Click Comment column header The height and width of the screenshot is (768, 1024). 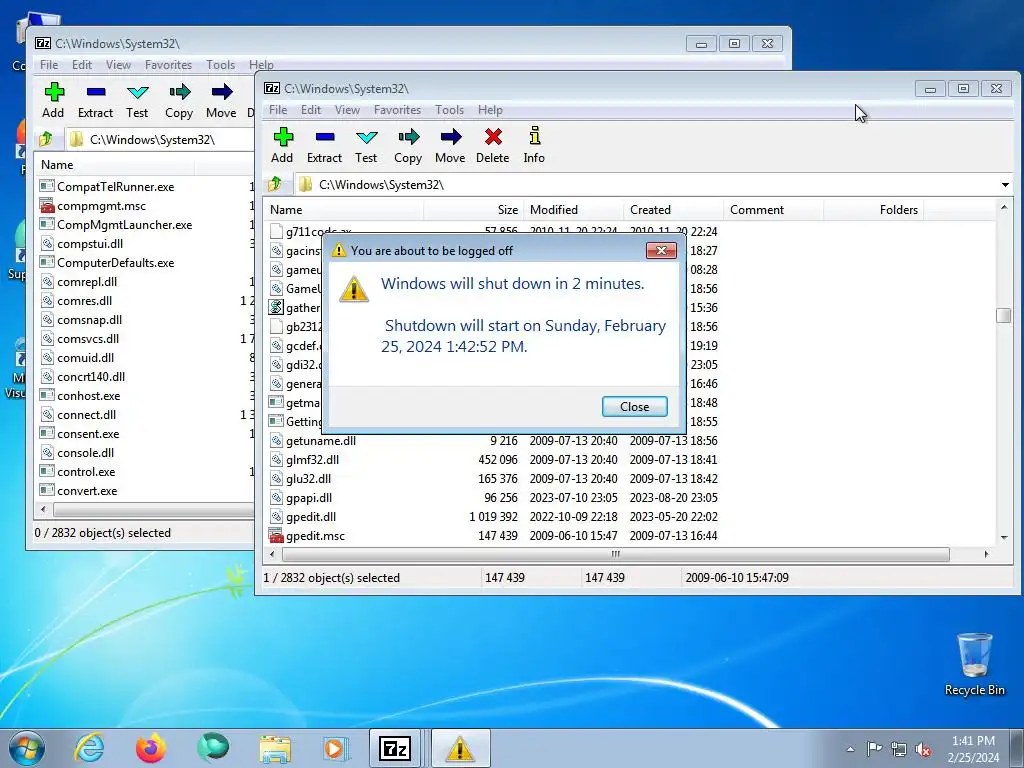[x=773, y=210]
